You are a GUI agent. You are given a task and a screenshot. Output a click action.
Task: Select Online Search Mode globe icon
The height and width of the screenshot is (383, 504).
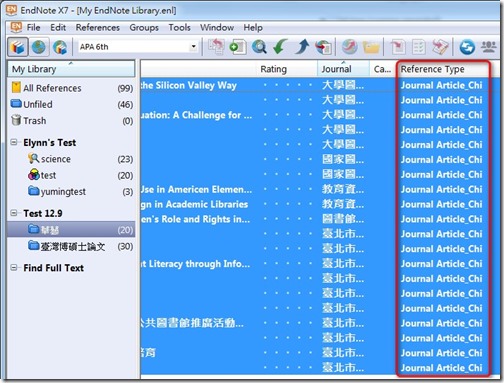[39, 47]
